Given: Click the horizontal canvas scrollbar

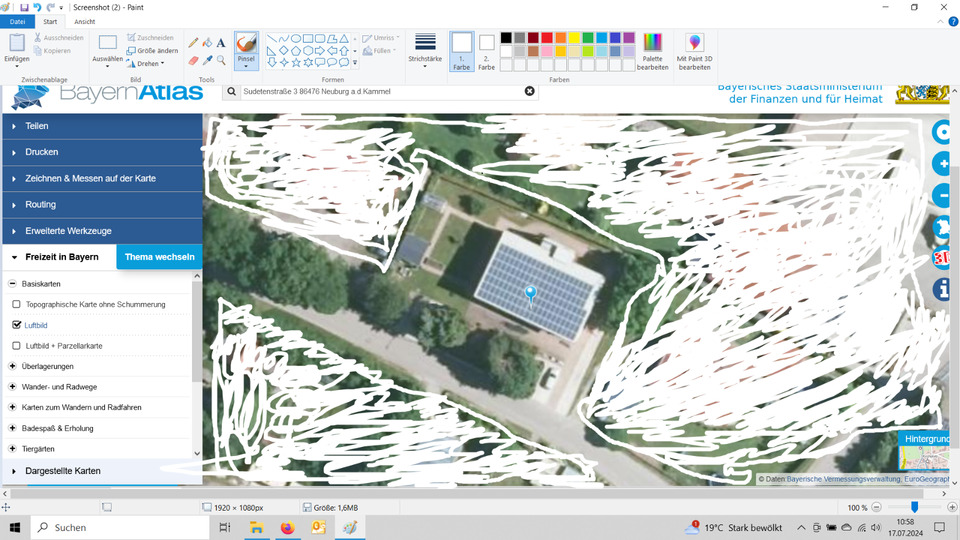Looking at the screenshot, I should (x=467, y=493).
